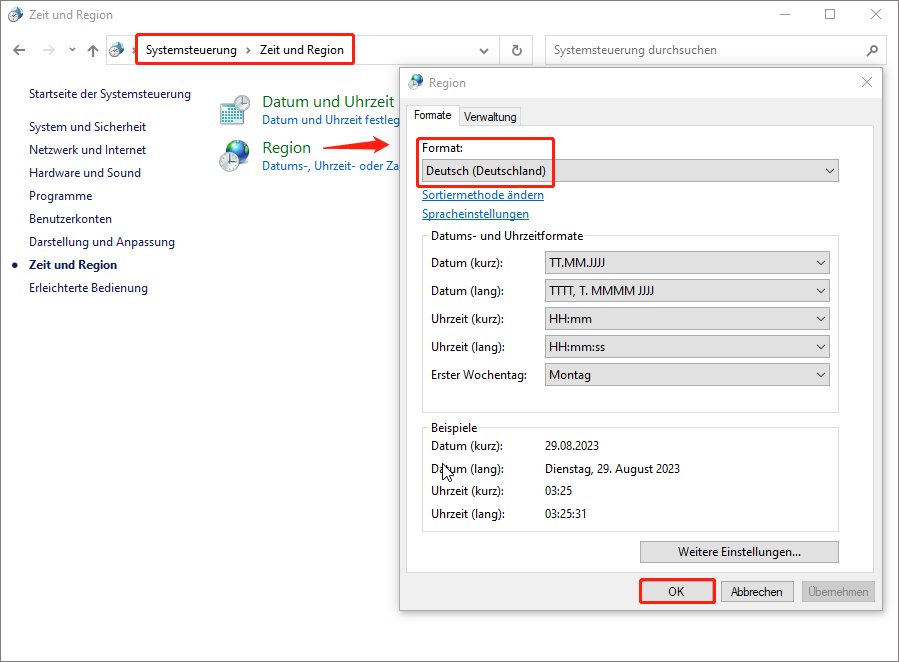899x662 pixels.
Task: Click the Region globe icon
Action: 235,156
